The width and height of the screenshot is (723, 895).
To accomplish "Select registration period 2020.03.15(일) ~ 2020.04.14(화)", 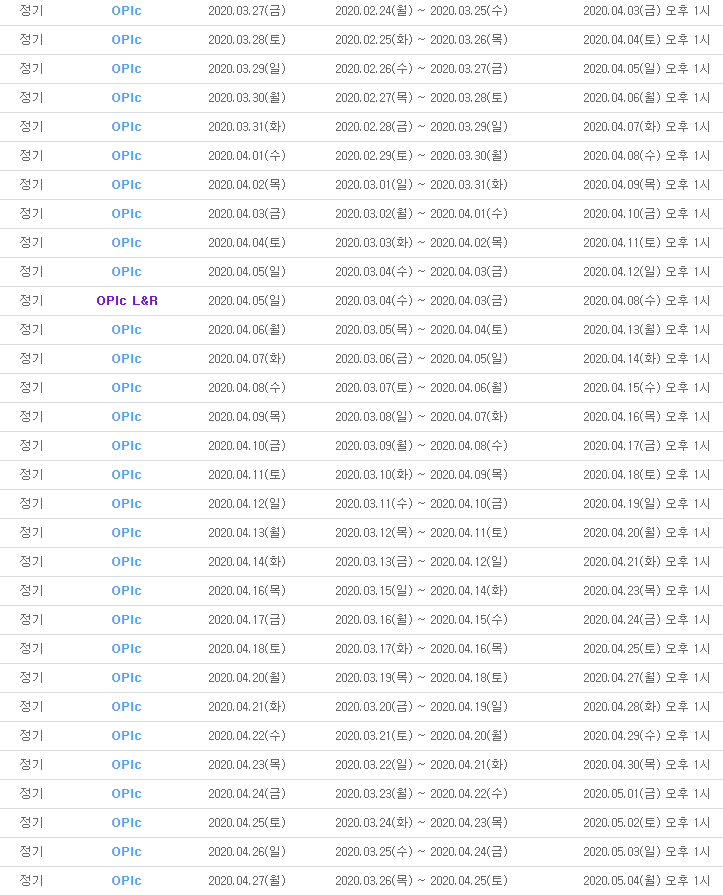I will click(421, 591).
